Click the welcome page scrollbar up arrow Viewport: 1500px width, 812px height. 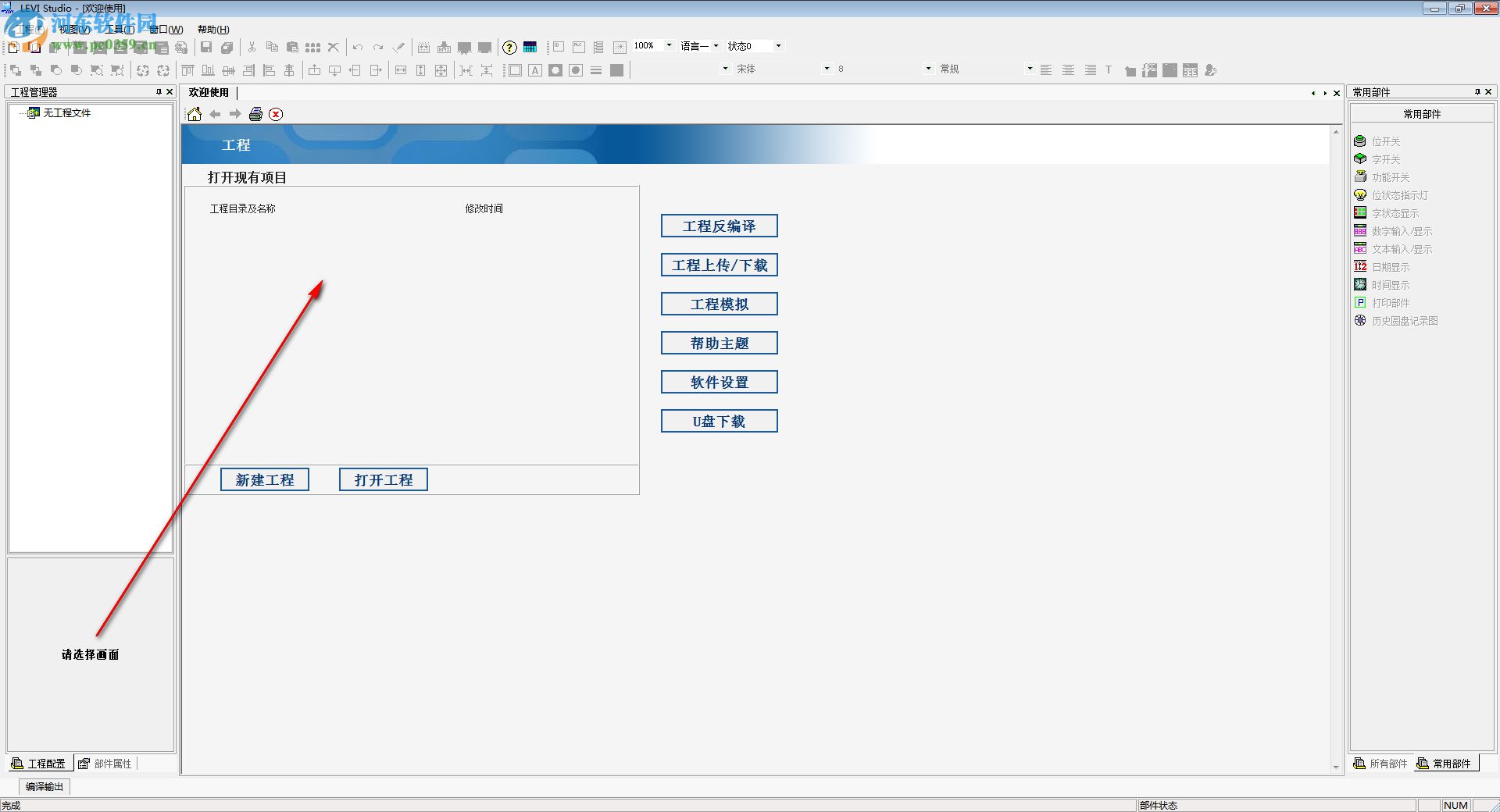pos(1336,132)
